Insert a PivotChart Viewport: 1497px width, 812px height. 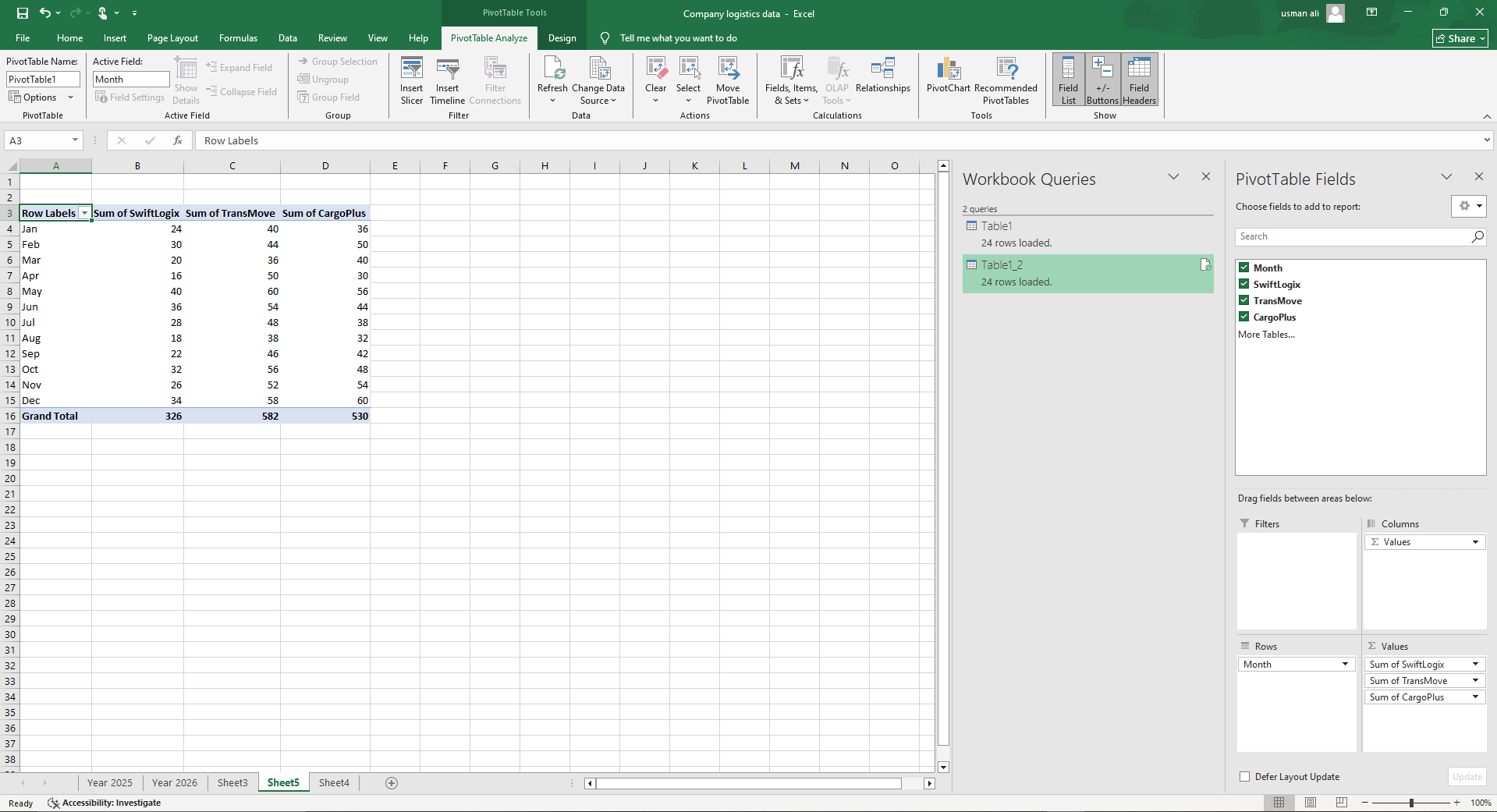[x=948, y=76]
